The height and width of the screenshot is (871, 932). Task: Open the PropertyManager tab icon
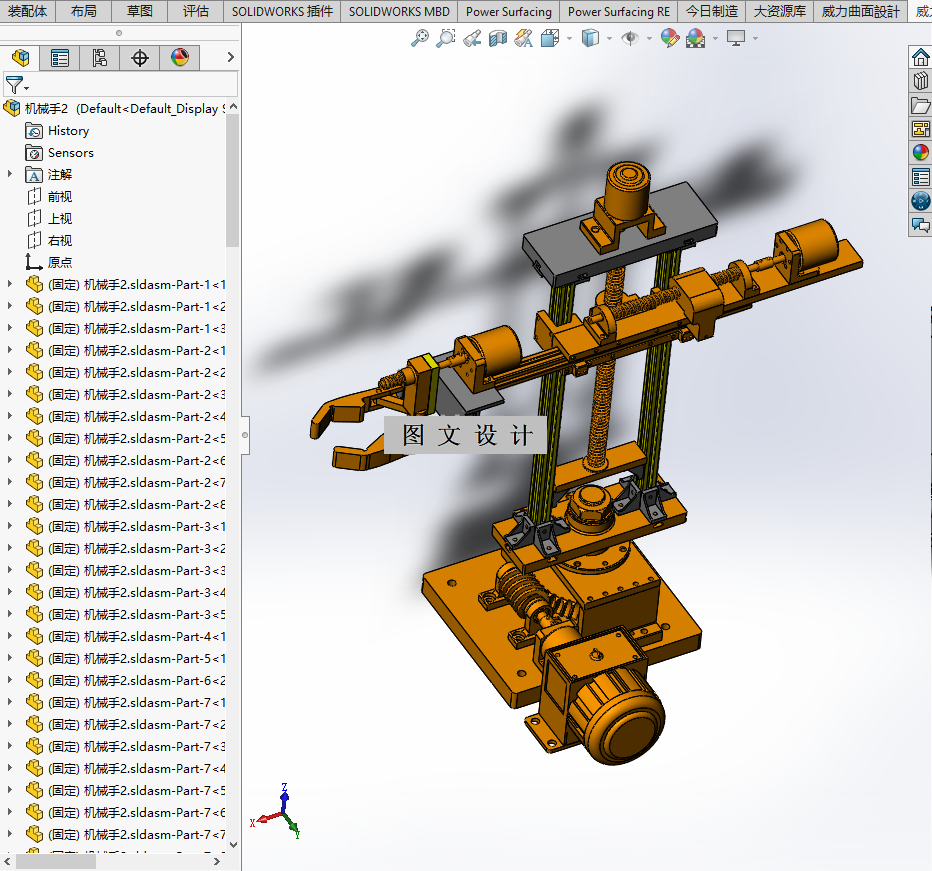pyautogui.click(x=60, y=58)
